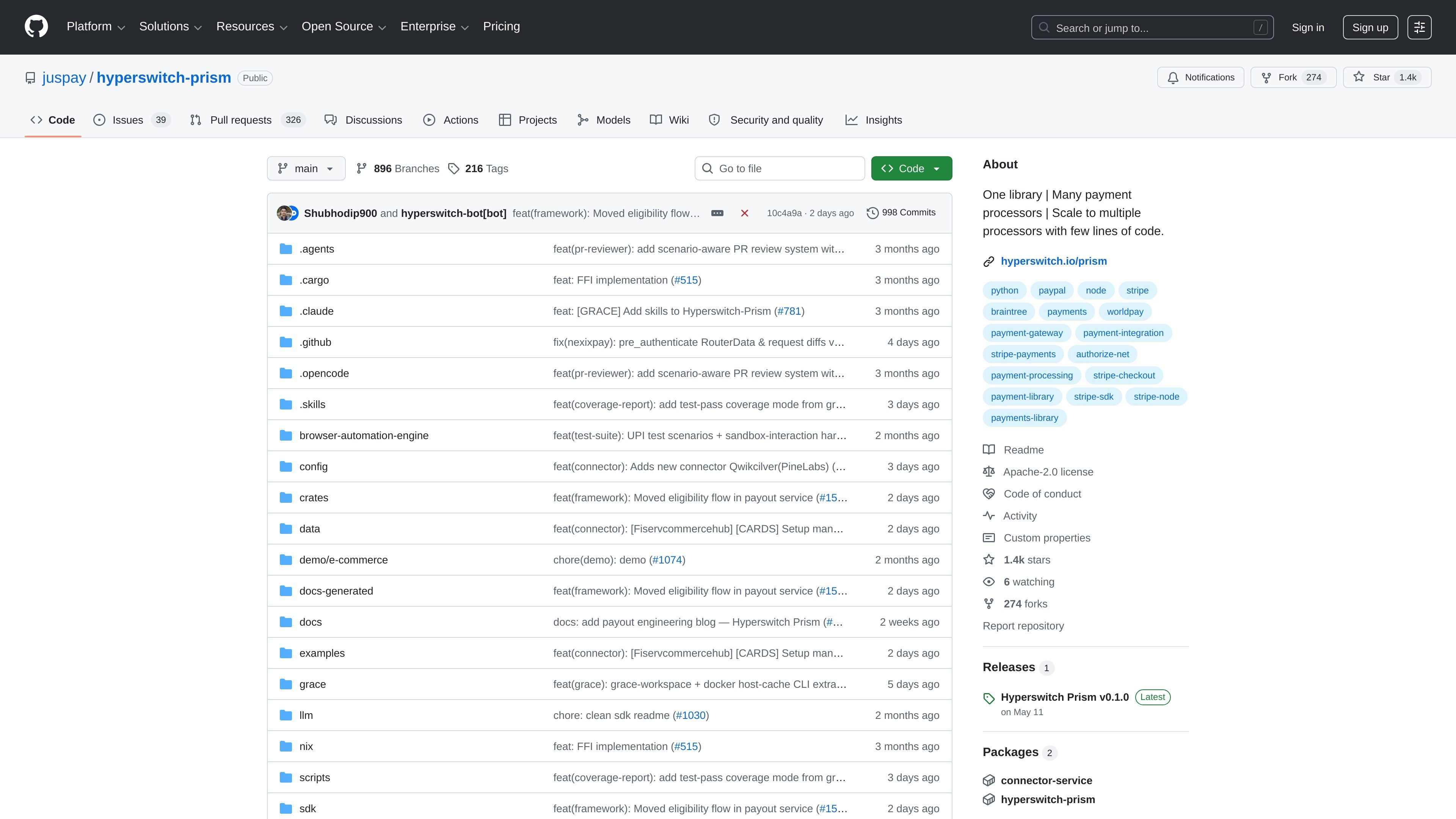View the 216 Tags link

click(478, 168)
